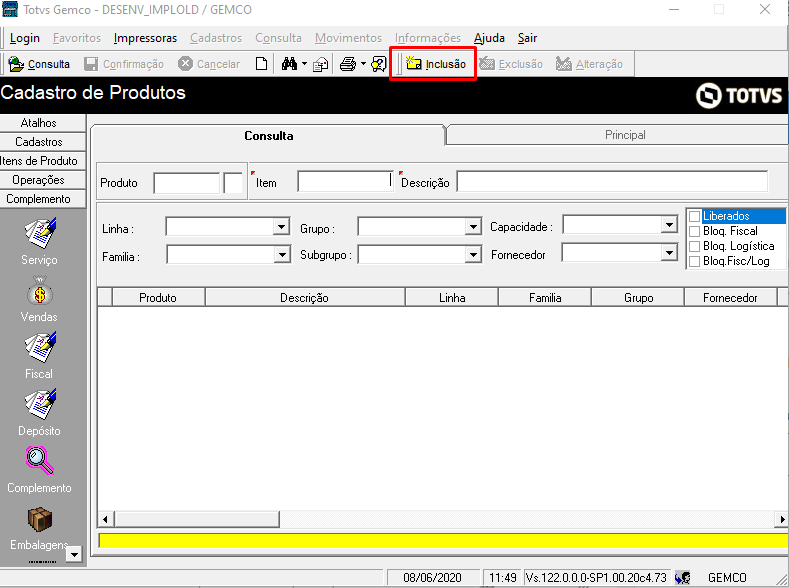Enable the Bloq. Logística checkbox
This screenshot has height=588, width=789.
[x=694, y=246]
